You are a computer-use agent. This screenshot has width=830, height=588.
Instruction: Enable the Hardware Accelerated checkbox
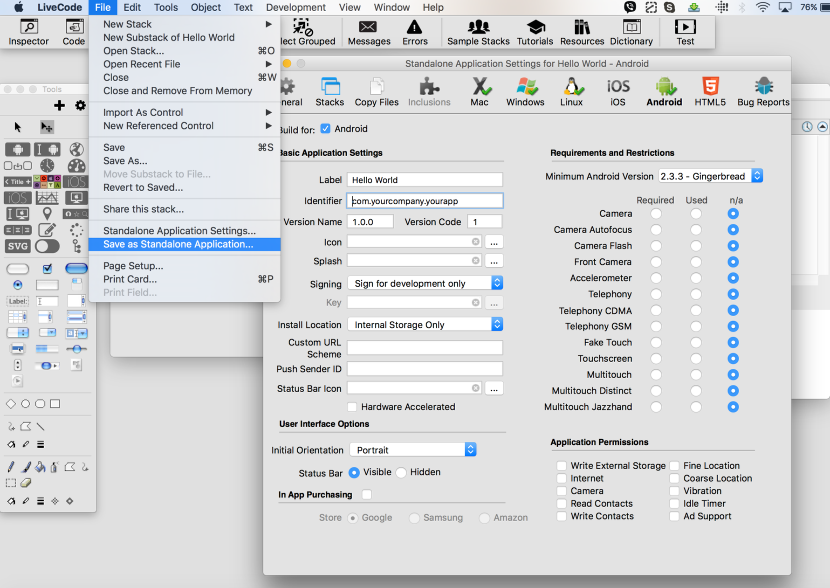[352, 406]
